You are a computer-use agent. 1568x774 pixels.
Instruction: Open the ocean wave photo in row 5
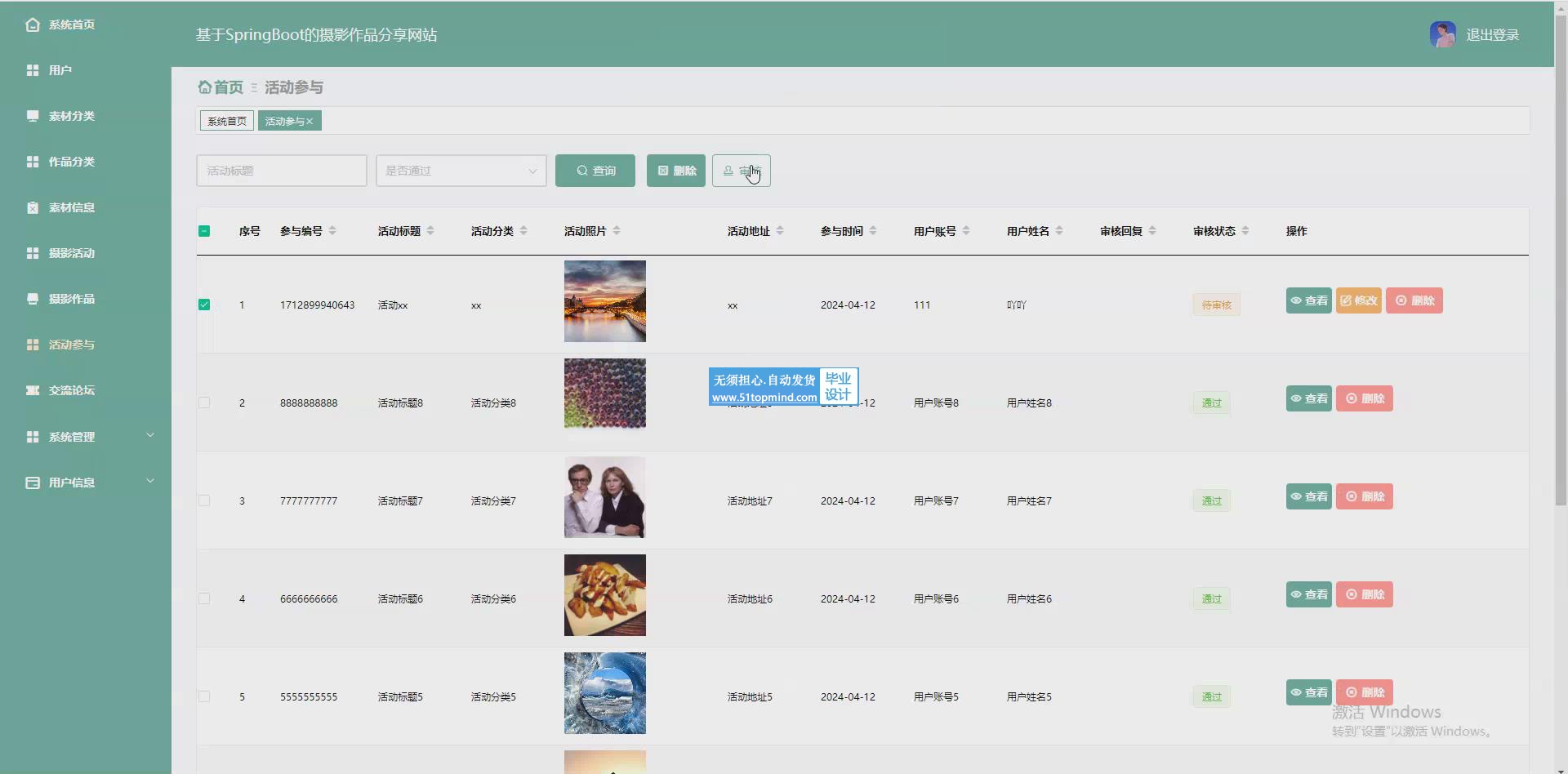click(x=605, y=693)
